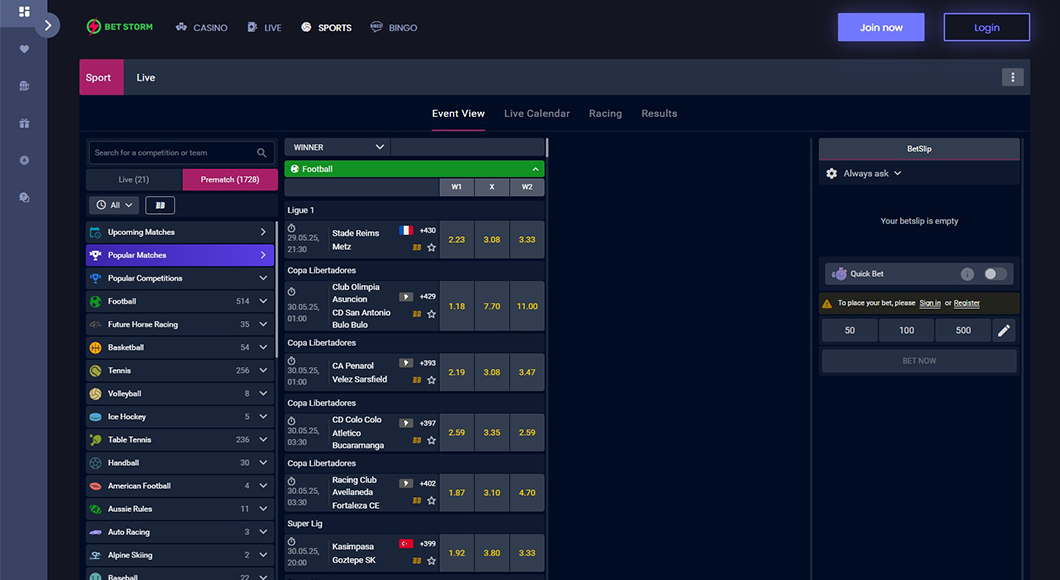Click the competition search field

[181, 153]
